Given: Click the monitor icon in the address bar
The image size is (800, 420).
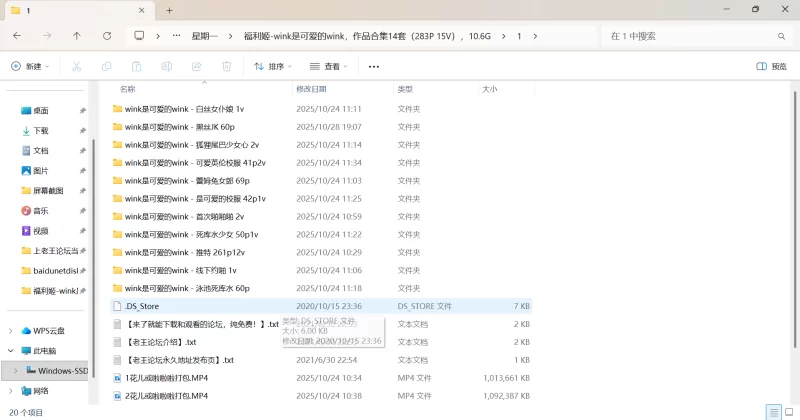Looking at the screenshot, I should pos(139,35).
